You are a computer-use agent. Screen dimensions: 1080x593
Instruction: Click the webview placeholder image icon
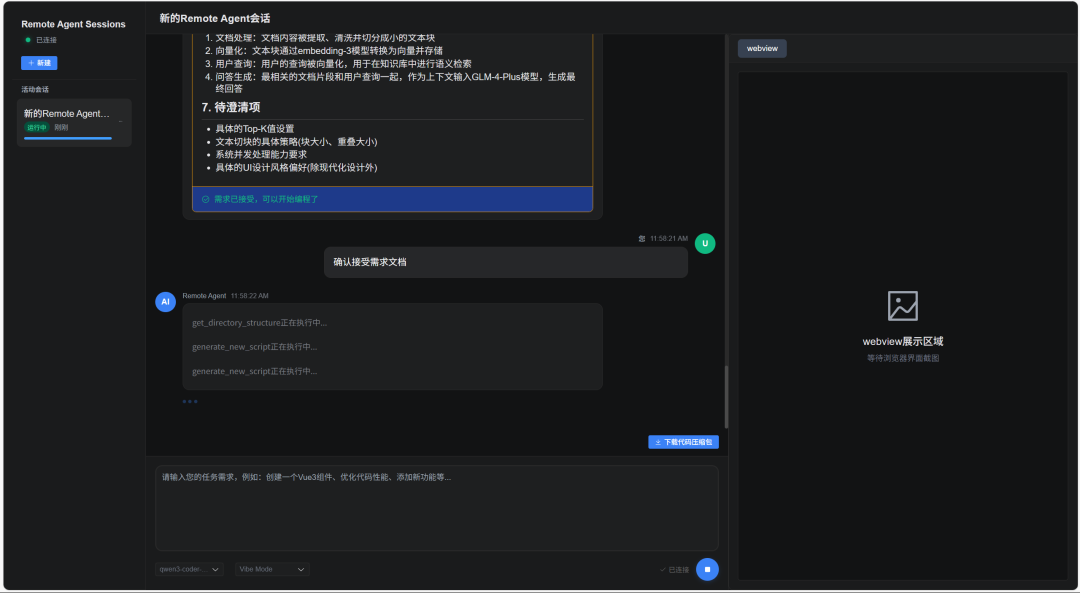point(902,306)
